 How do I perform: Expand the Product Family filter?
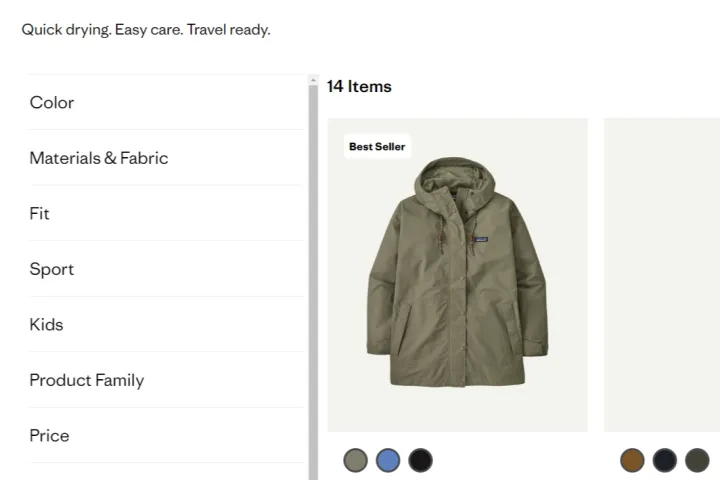coord(87,380)
